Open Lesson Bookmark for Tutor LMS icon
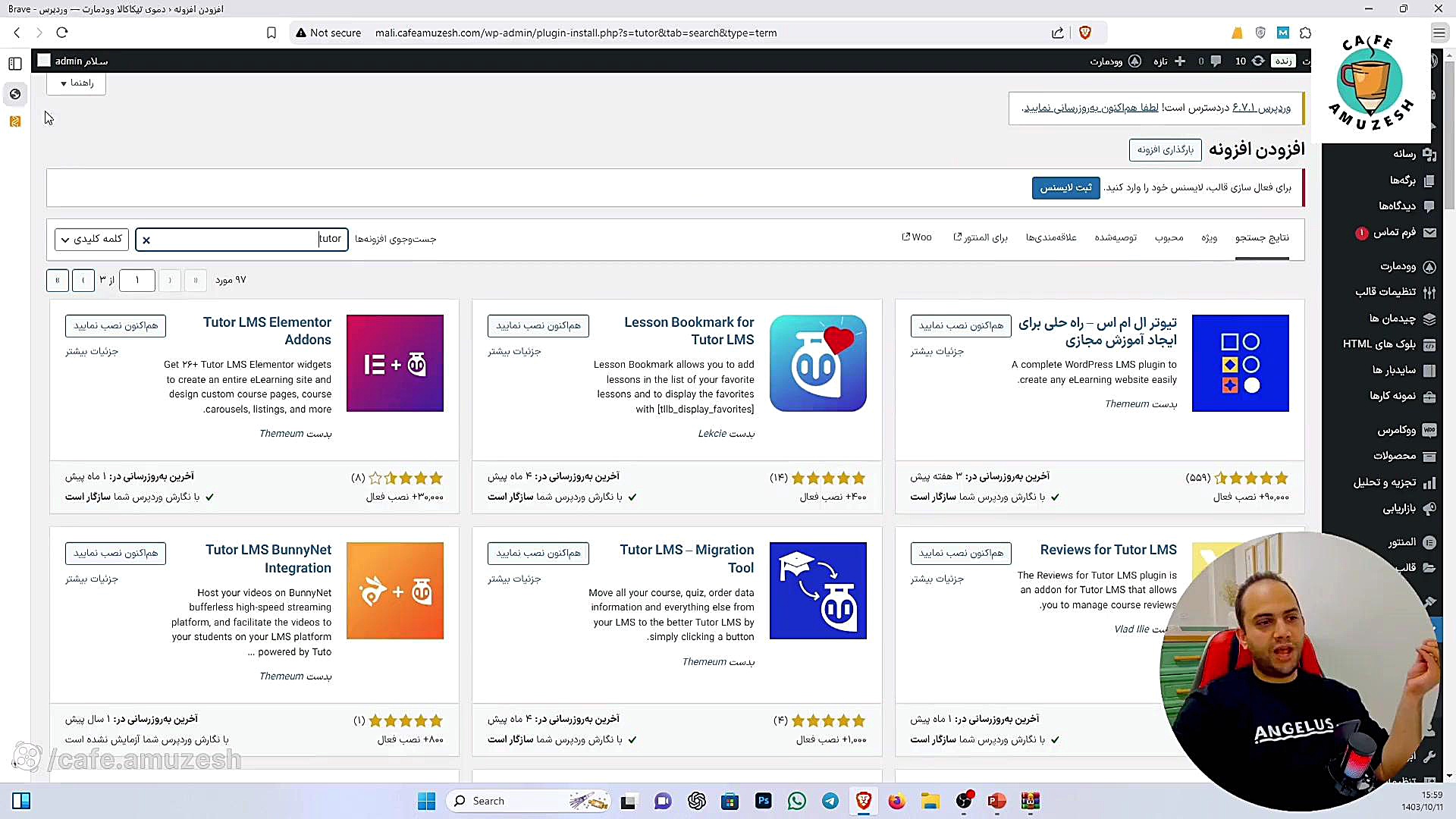The image size is (1456, 819). click(818, 363)
